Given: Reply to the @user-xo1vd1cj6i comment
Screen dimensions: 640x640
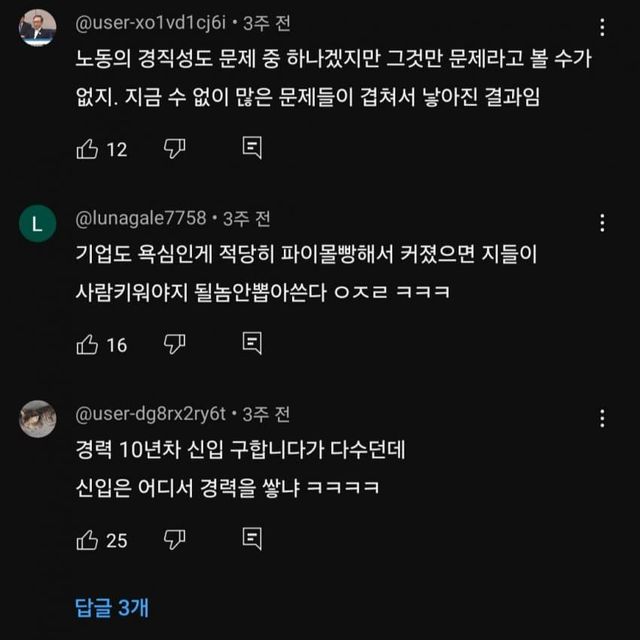Looking at the screenshot, I should point(252,149).
